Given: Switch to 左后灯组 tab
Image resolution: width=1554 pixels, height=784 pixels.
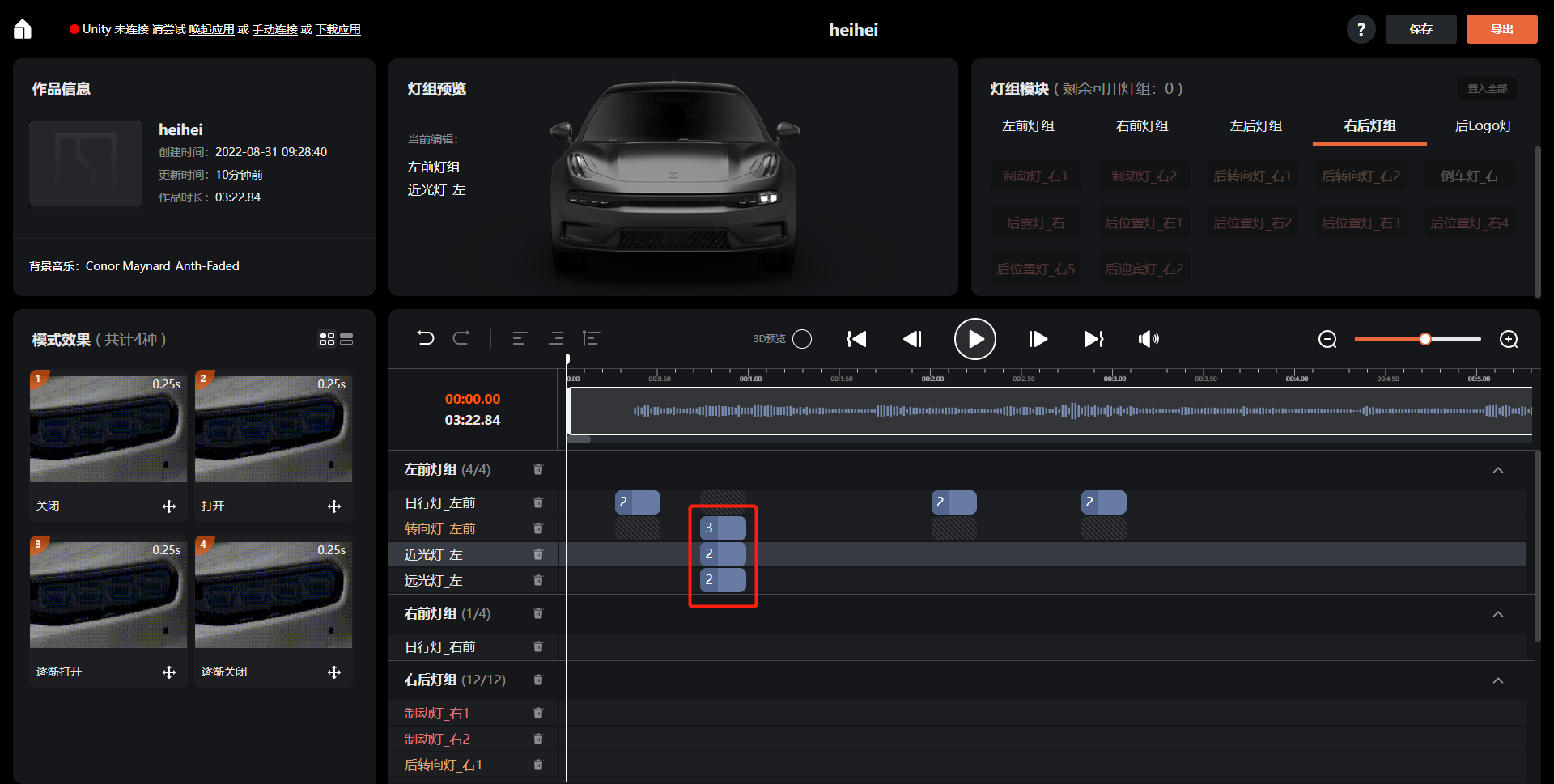Looking at the screenshot, I should click(x=1256, y=125).
